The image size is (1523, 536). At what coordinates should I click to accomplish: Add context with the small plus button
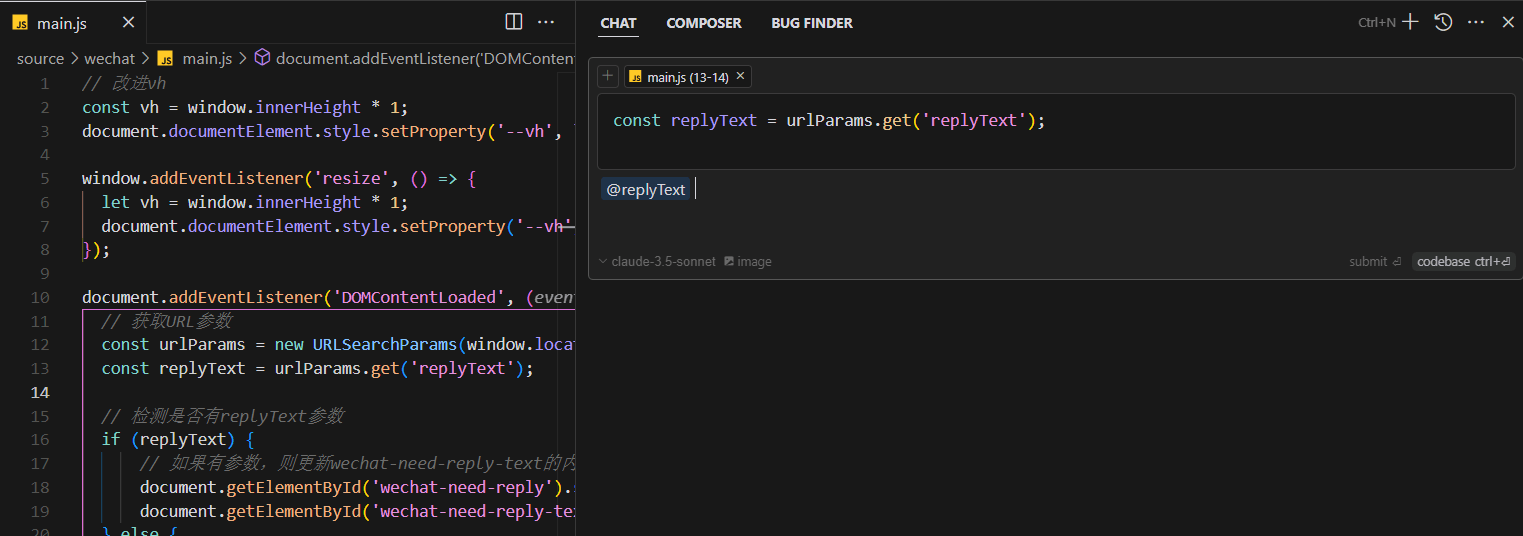click(607, 77)
